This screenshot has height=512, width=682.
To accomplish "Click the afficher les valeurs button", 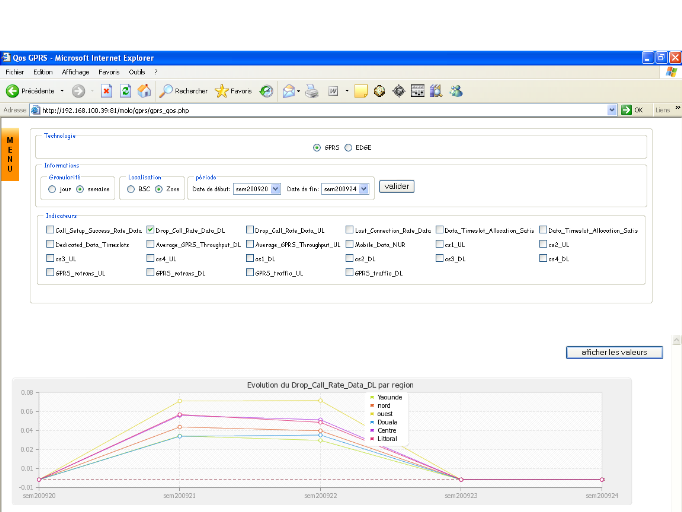I will click(614, 352).
